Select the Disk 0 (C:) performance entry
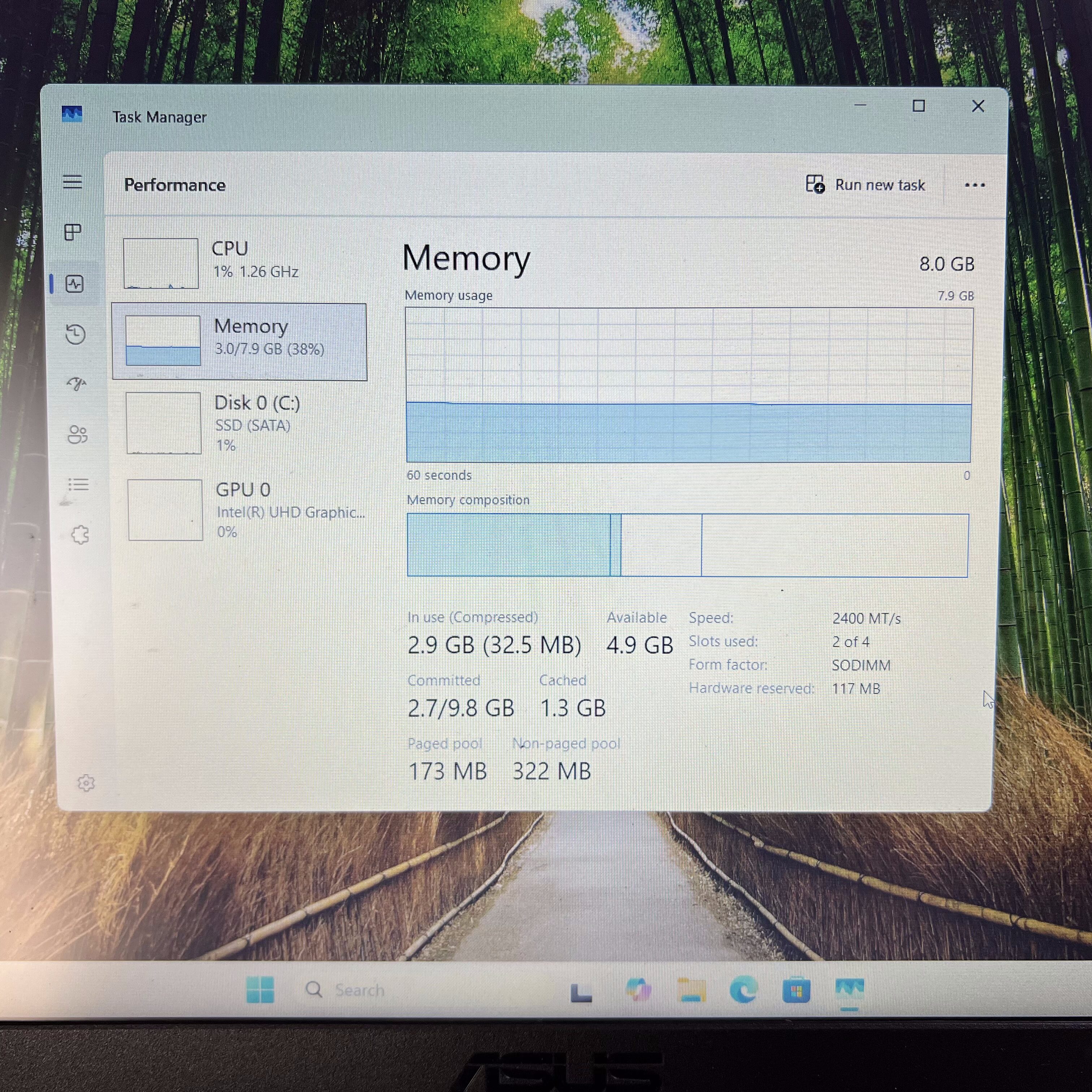The height and width of the screenshot is (1092, 1092). click(x=240, y=423)
